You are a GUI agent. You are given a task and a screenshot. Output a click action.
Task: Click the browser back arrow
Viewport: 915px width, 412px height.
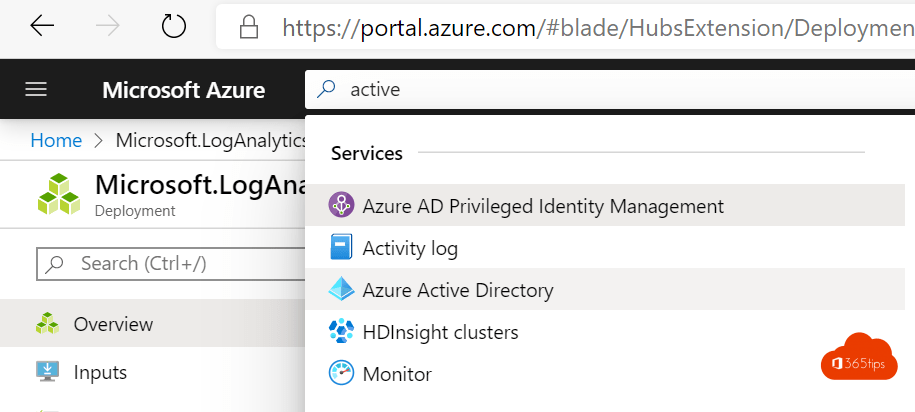[43, 26]
